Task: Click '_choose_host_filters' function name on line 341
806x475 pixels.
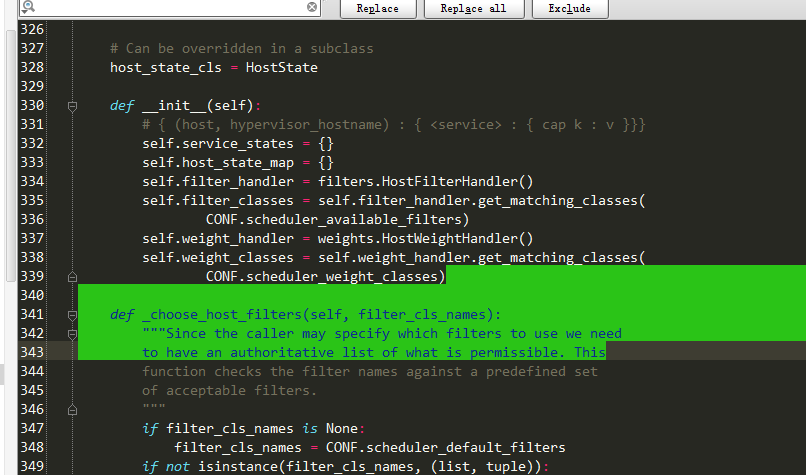Action: click(x=222, y=315)
